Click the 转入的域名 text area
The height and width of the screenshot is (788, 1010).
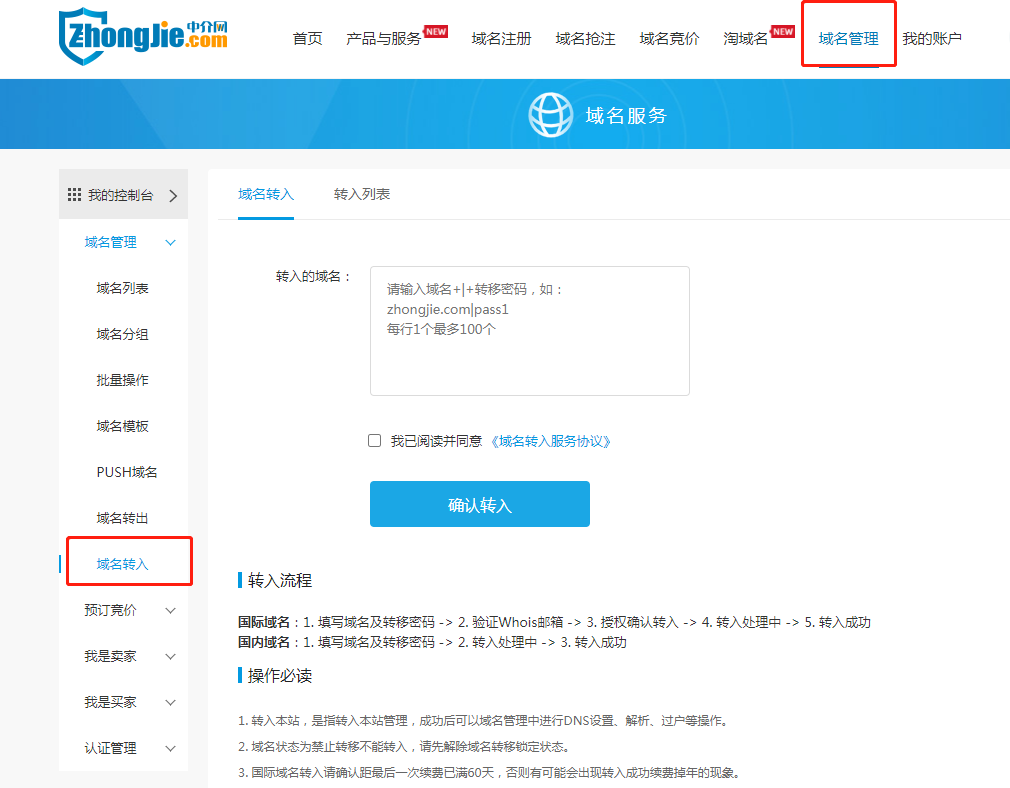tap(529, 331)
